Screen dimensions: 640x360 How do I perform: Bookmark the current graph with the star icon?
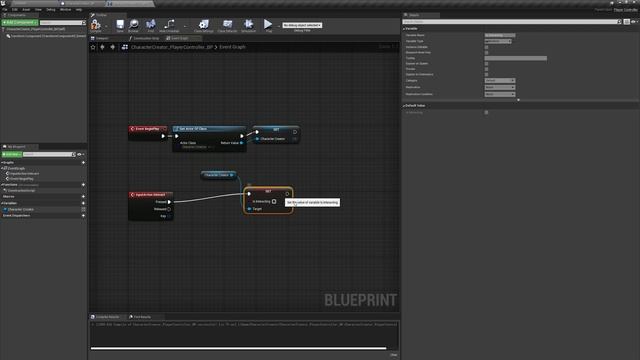coord(93,47)
